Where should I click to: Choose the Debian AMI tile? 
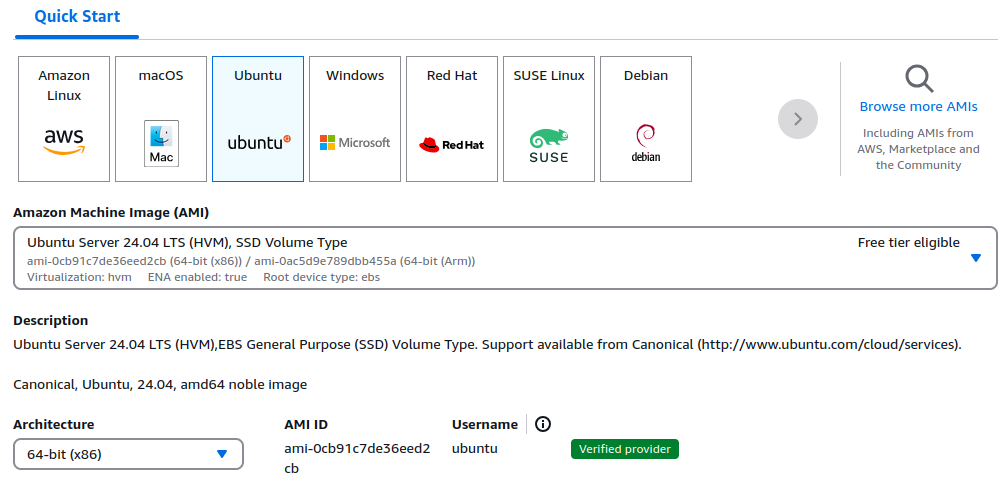(x=646, y=119)
